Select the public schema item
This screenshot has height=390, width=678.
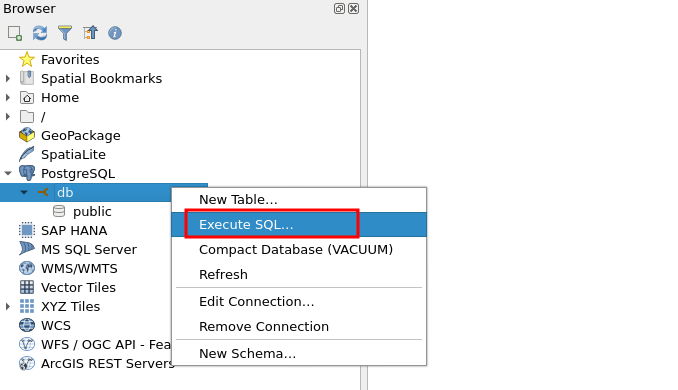click(92, 211)
